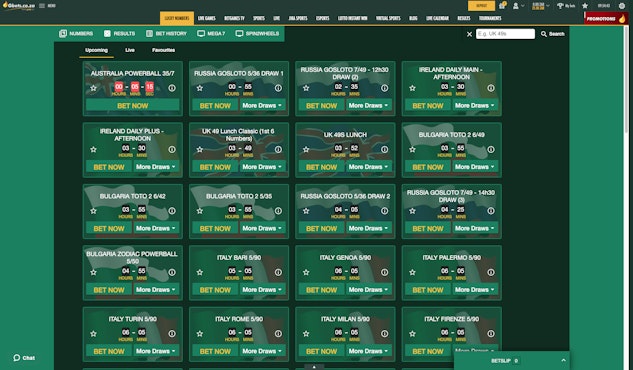Star Russia Gosloto 5/36 Draw 1
The width and height of the screenshot is (633, 370).
(199, 88)
